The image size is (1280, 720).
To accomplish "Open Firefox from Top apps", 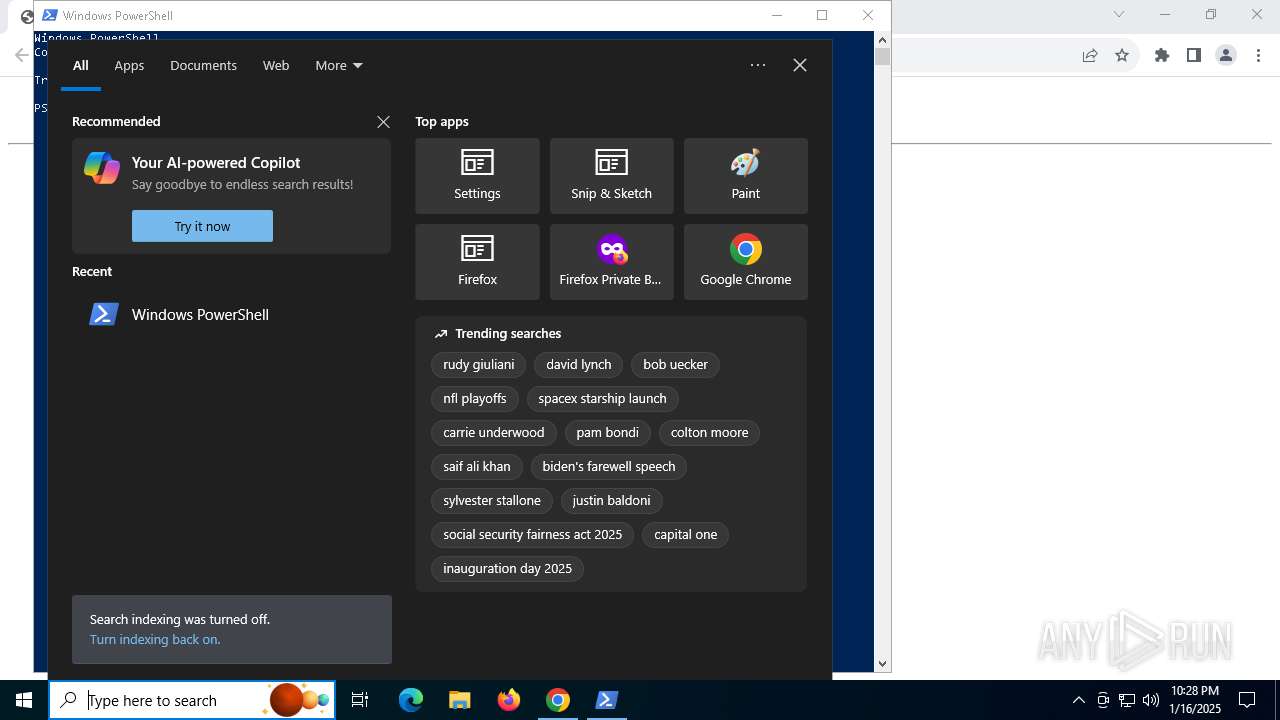I will 477,262.
